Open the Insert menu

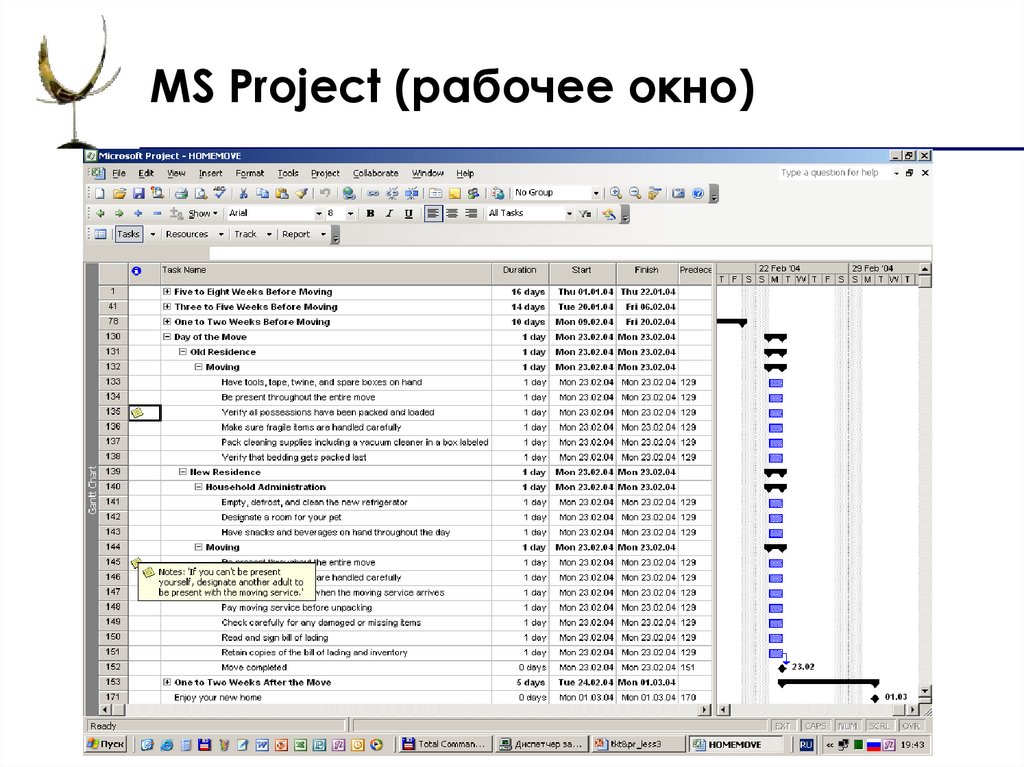210,174
